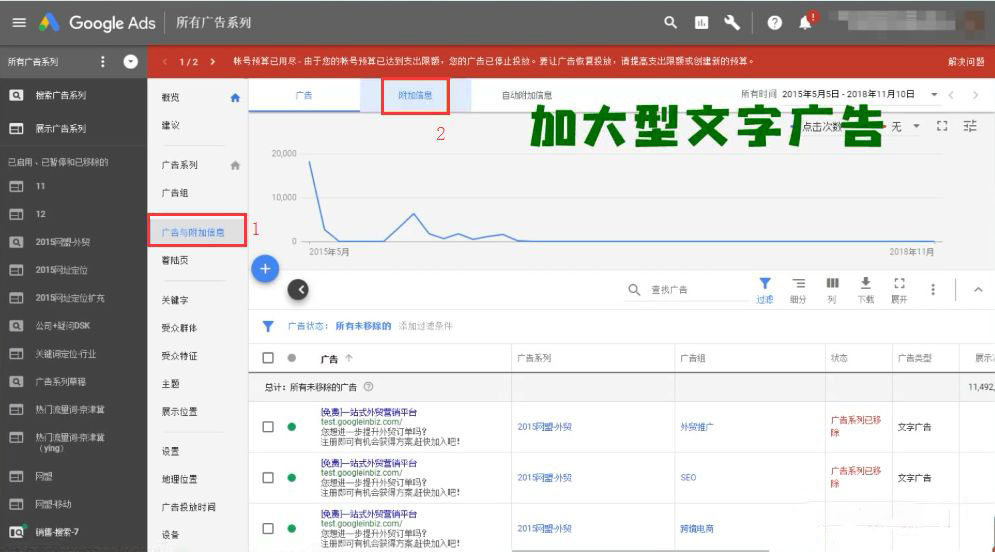Open campaign 公司+疑问DSK
This screenshot has height=552, width=995.
(x=62, y=325)
